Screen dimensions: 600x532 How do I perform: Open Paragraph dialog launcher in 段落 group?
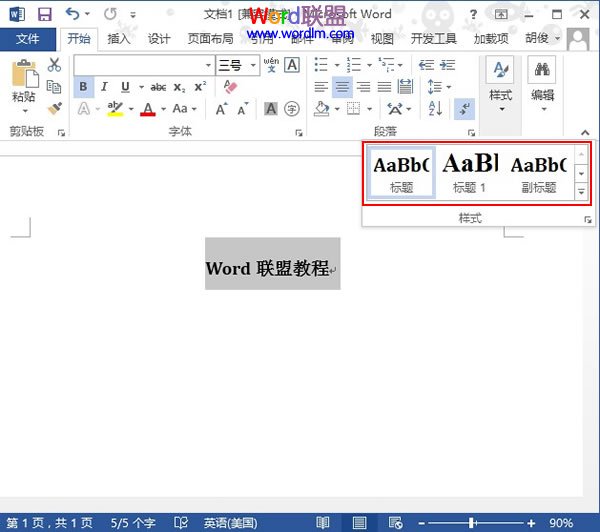tap(471, 133)
